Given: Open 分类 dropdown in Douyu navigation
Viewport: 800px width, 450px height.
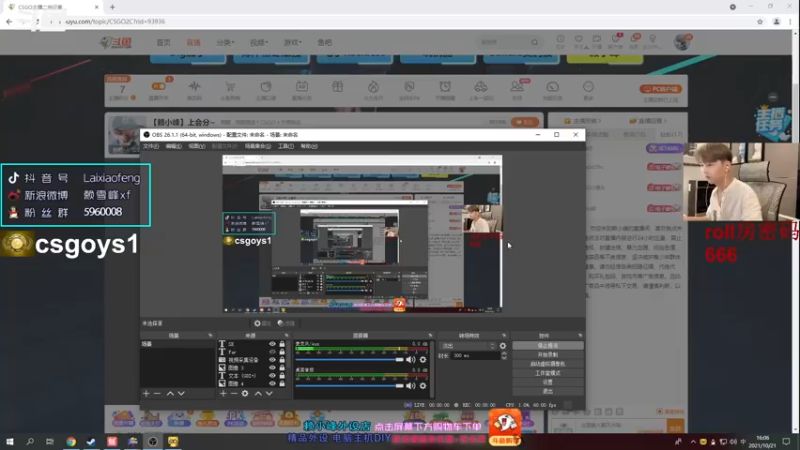Looking at the screenshot, I should pos(225,43).
